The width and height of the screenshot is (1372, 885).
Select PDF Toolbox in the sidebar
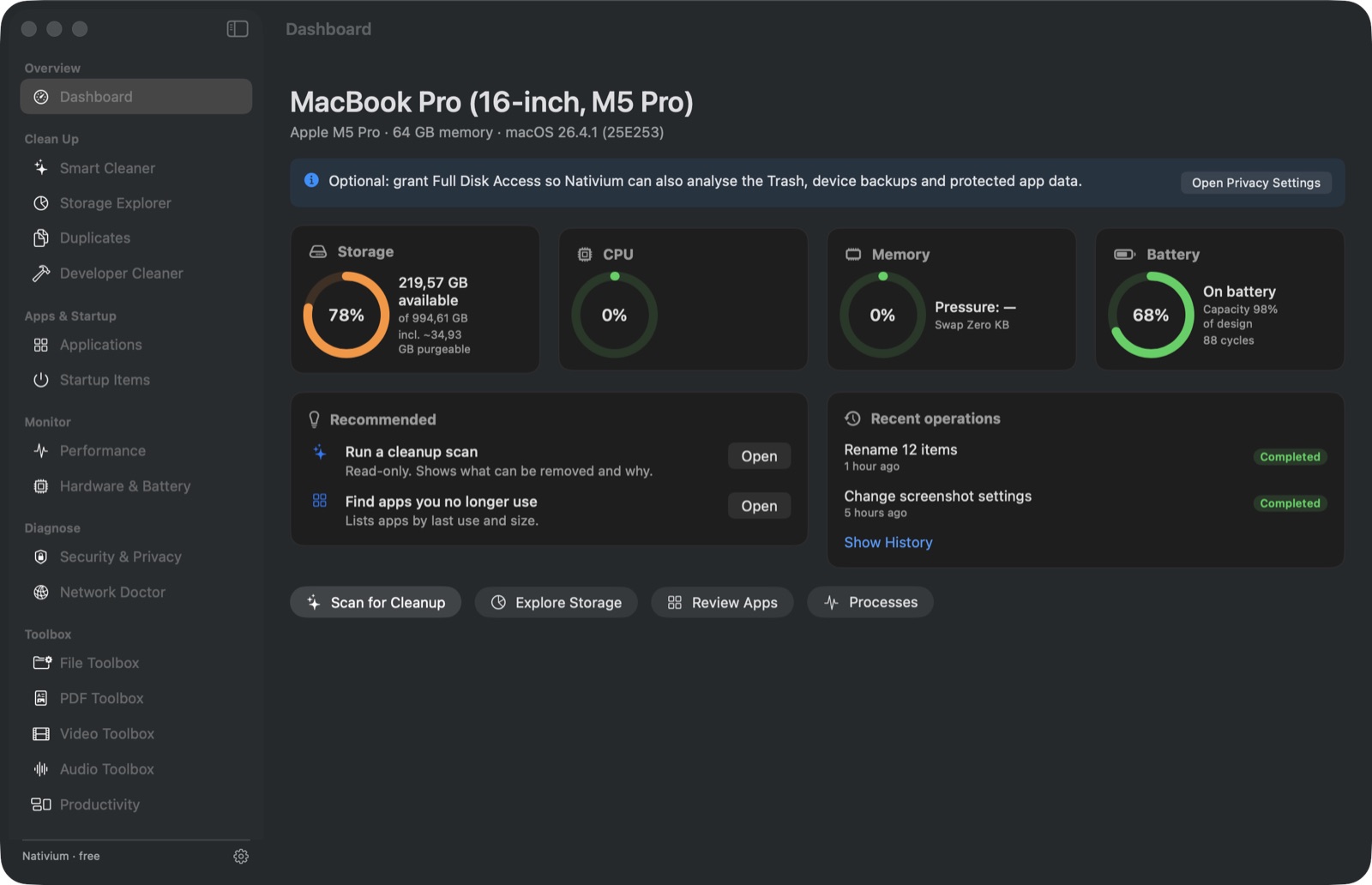coord(135,699)
